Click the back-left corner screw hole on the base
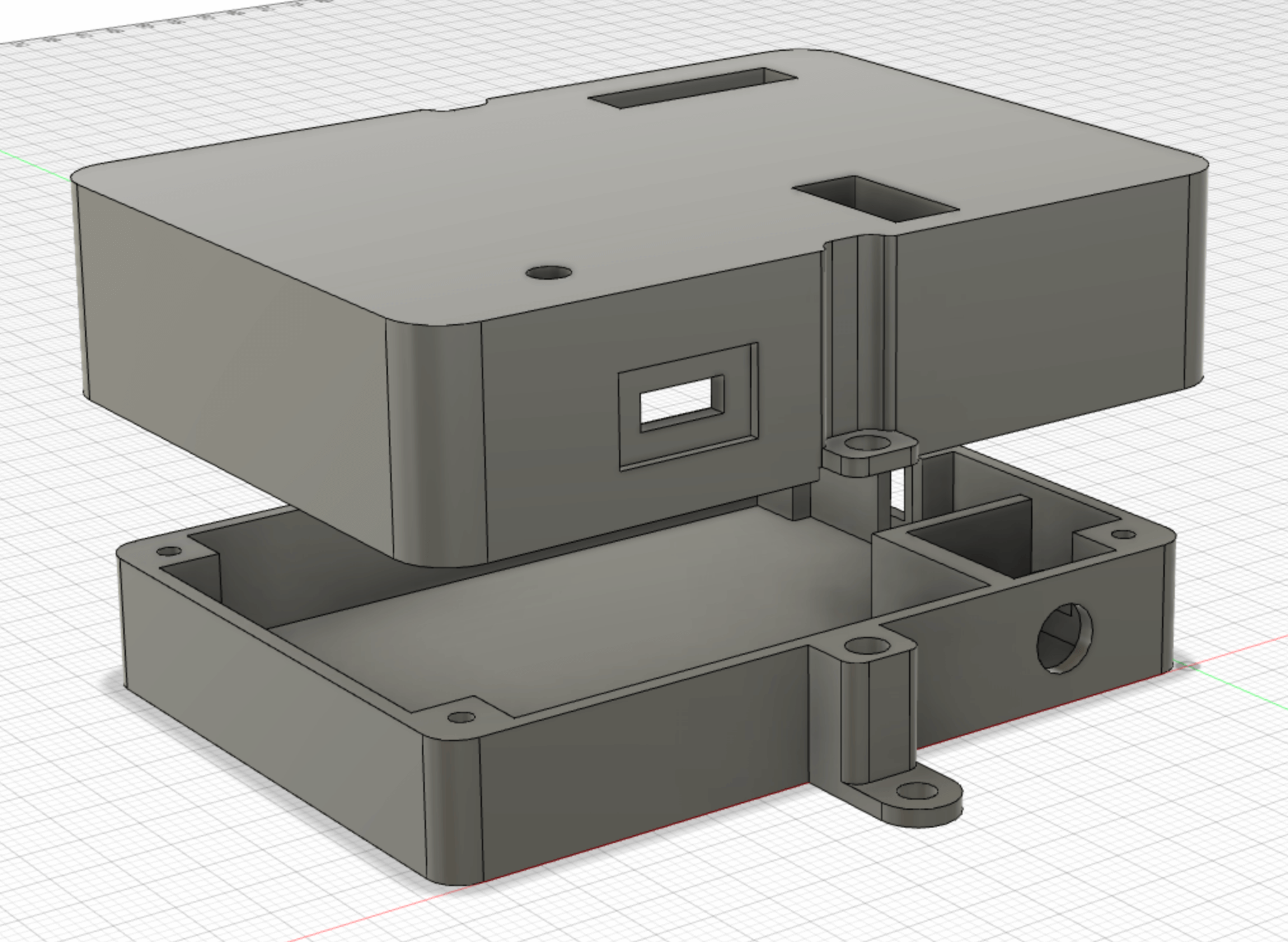 (x=168, y=551)
